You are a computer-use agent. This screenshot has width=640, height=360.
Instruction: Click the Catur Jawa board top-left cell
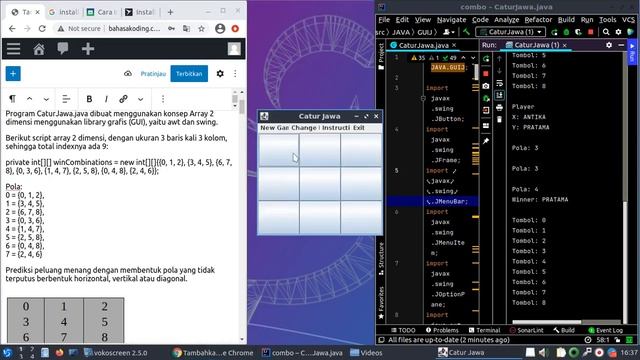point(279,150)
